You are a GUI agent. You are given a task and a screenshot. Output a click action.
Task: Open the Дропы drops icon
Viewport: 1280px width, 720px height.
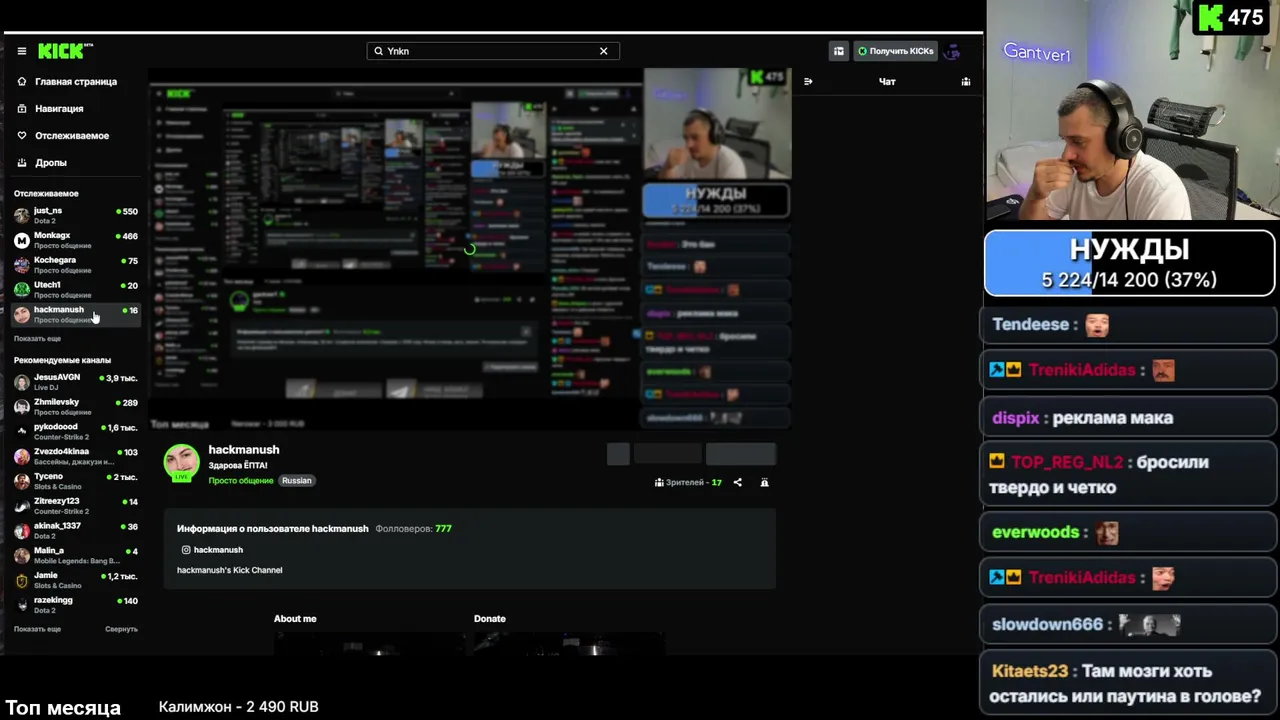coord(22,163)
